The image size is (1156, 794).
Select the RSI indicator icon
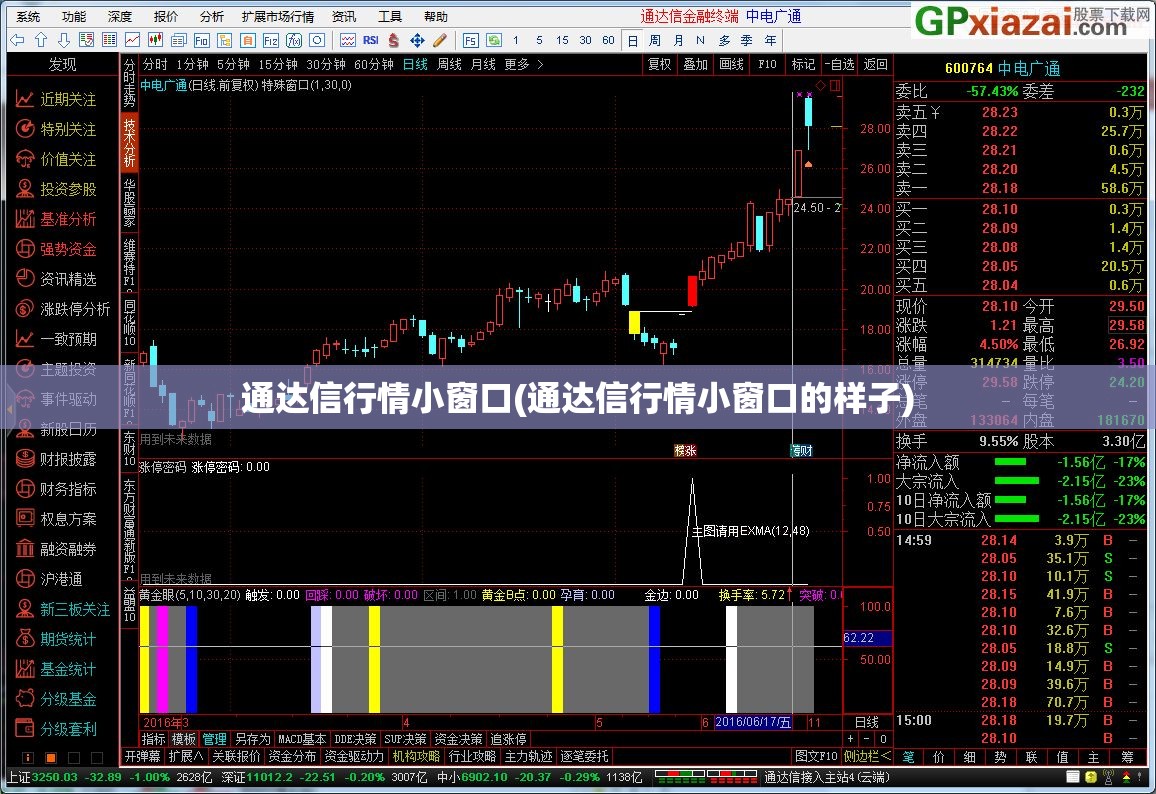point(370,40)
